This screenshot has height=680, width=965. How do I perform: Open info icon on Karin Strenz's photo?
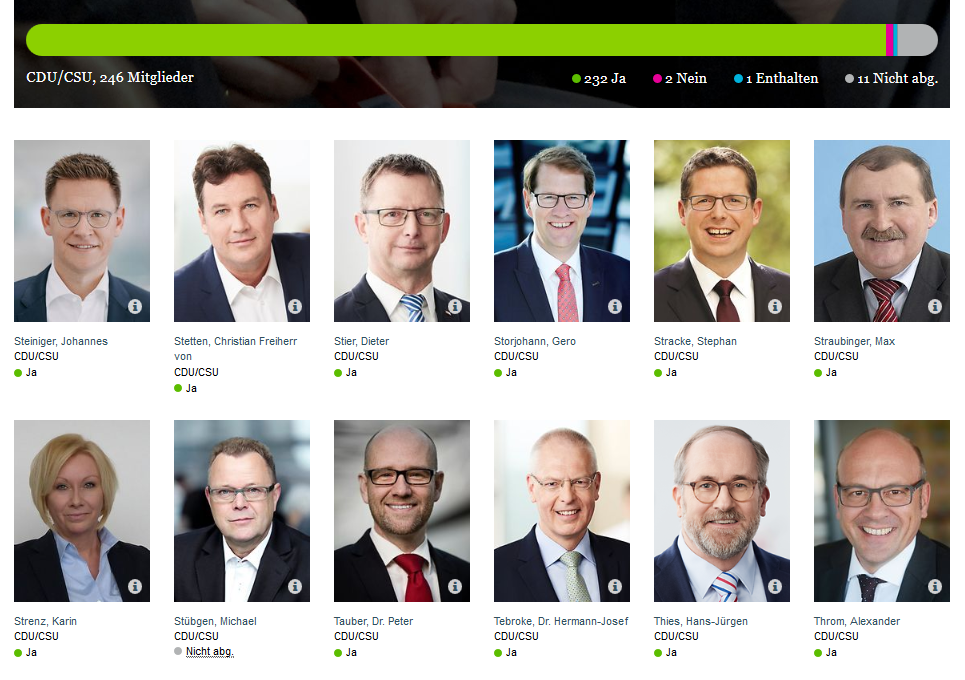135,586
